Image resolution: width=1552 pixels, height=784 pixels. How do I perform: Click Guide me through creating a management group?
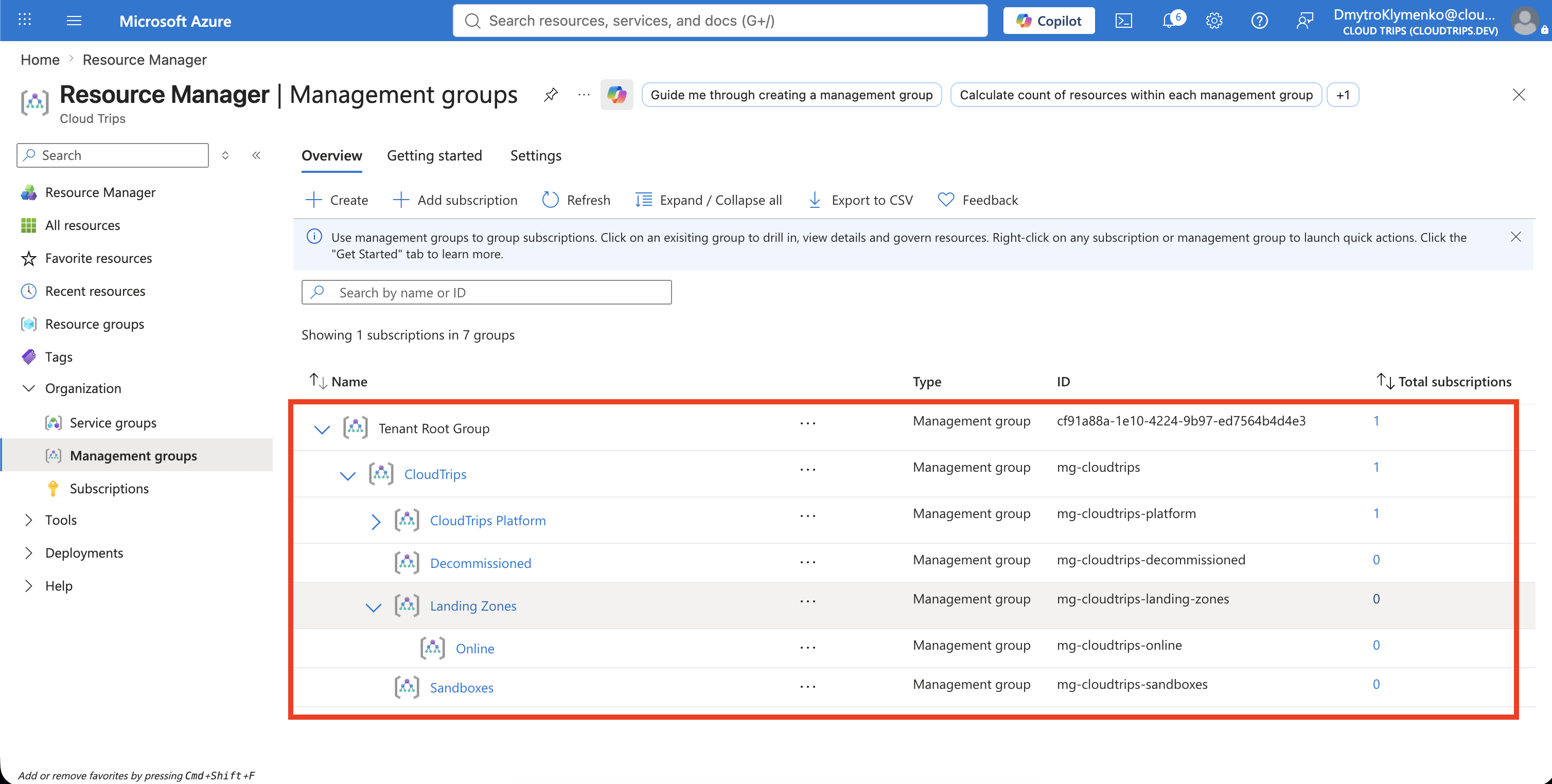coord(791,95)
